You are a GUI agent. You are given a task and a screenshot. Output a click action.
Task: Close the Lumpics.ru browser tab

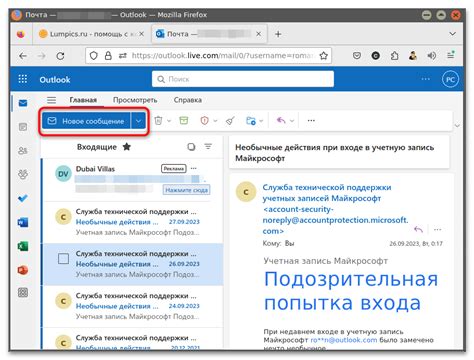click(x=141, y=34)
